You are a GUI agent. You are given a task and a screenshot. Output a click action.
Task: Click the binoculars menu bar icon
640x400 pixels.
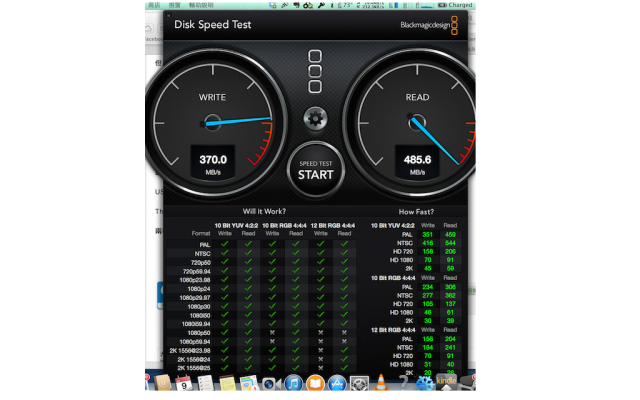308,5
